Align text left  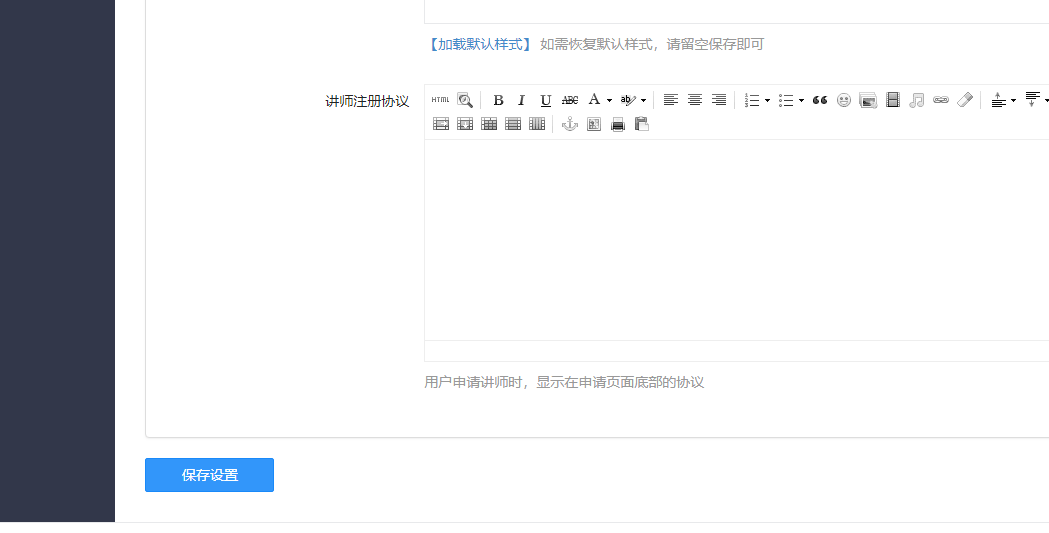pos(670,100)
